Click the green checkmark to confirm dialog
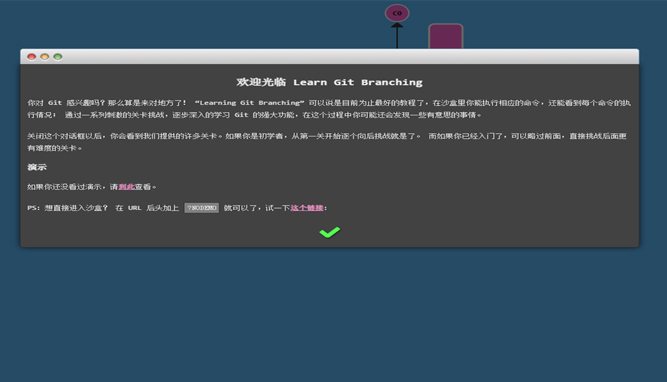This screenshot has width=667, height=382. [x=330, y=232]
